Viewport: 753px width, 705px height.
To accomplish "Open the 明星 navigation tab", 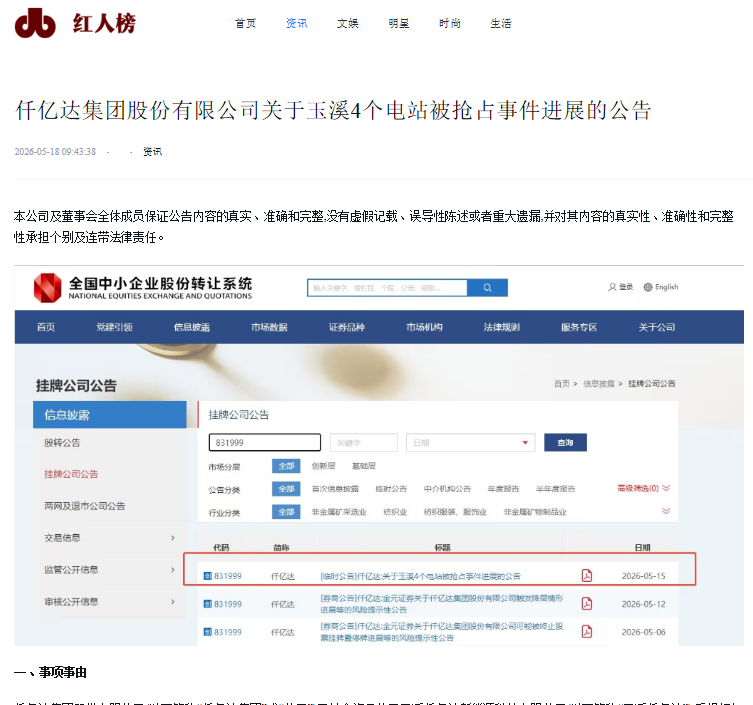I will 399,23.
